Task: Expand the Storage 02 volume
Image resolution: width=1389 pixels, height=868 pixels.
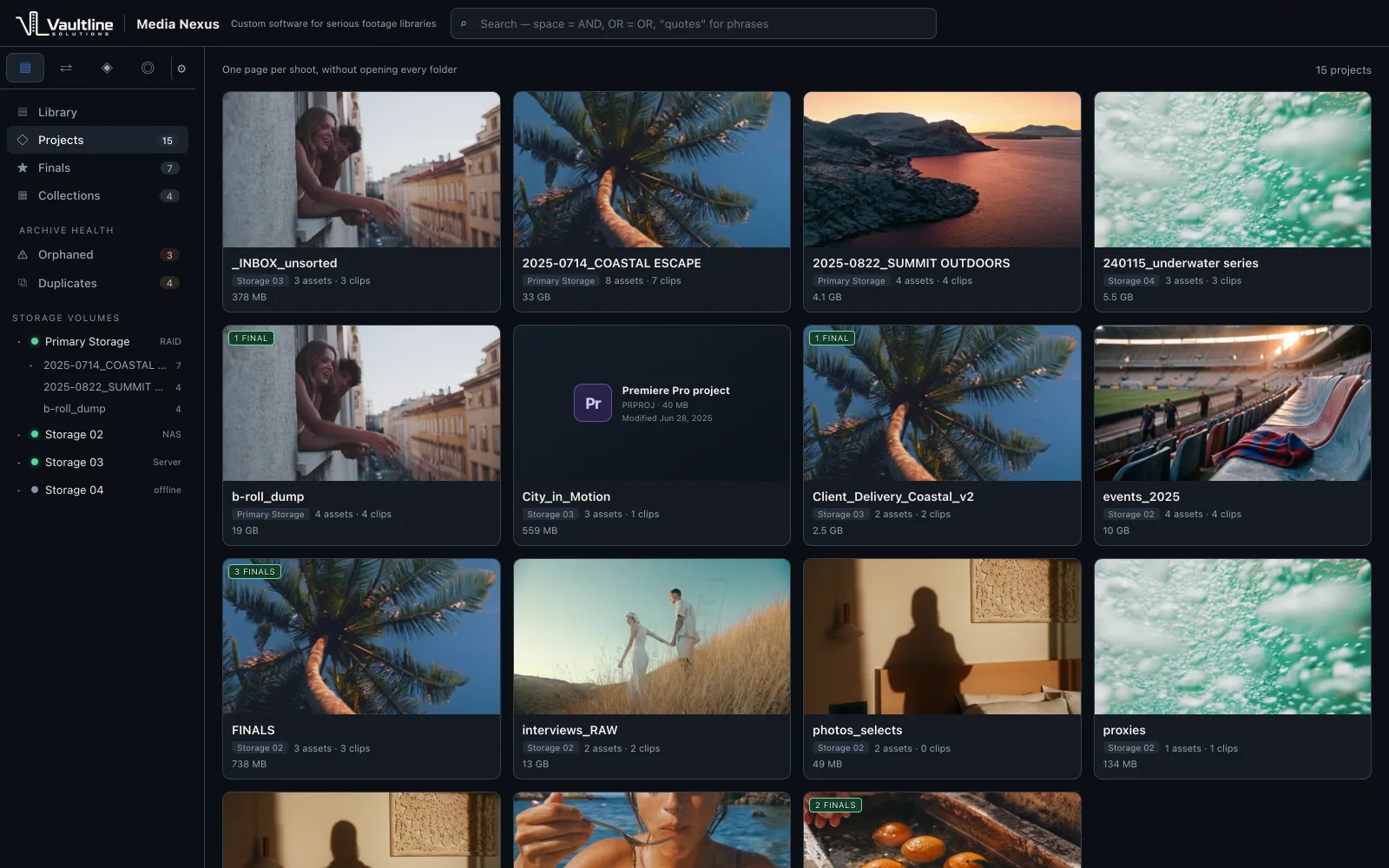Action: pyautogui.click(x=19, y=435)
